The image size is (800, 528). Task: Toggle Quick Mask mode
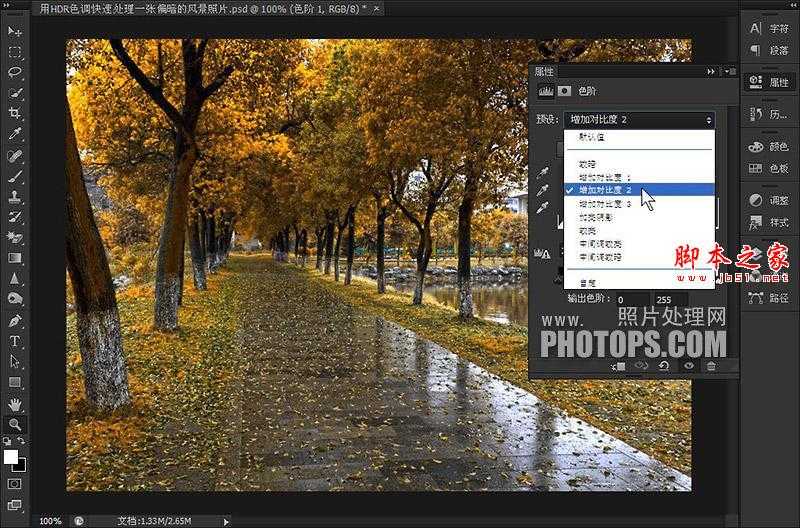pos(14,483)
